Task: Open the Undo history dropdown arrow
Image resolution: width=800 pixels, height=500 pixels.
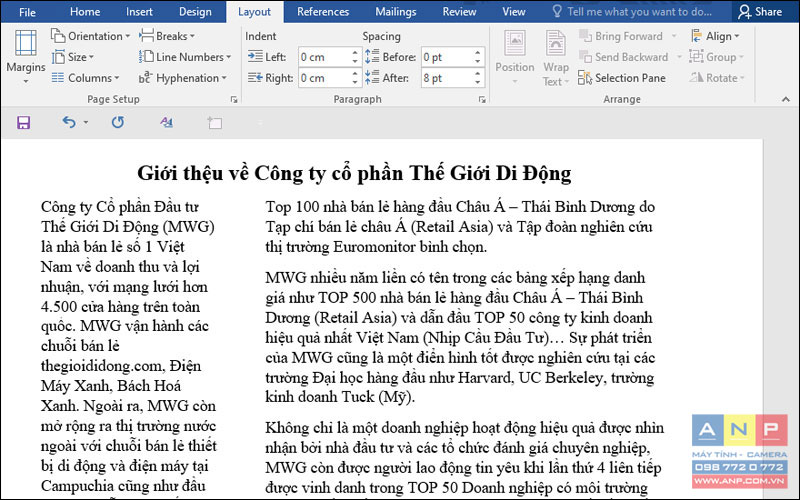Action: (x=85, y=122)
